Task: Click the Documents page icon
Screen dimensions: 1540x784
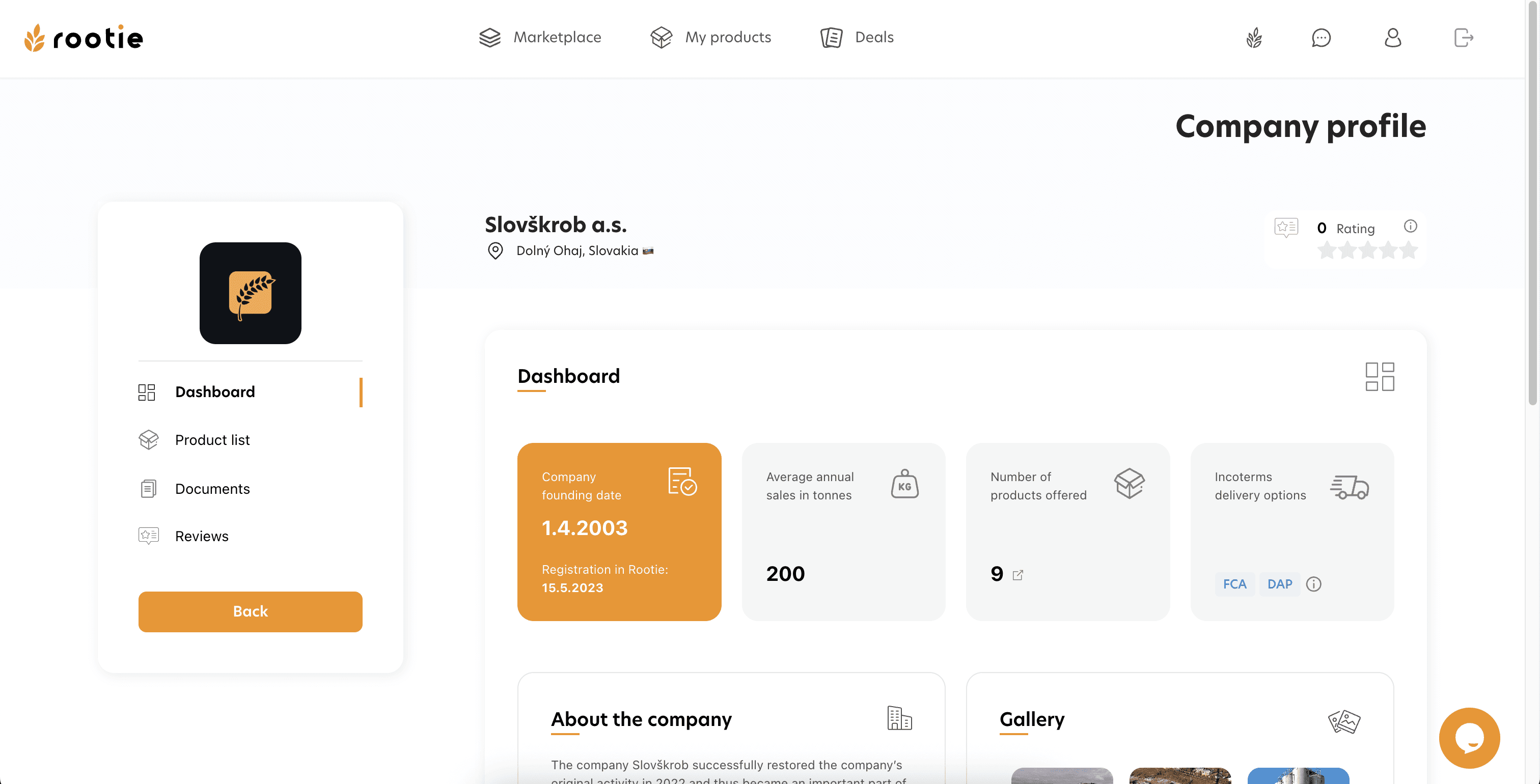Action: [148, 489]
